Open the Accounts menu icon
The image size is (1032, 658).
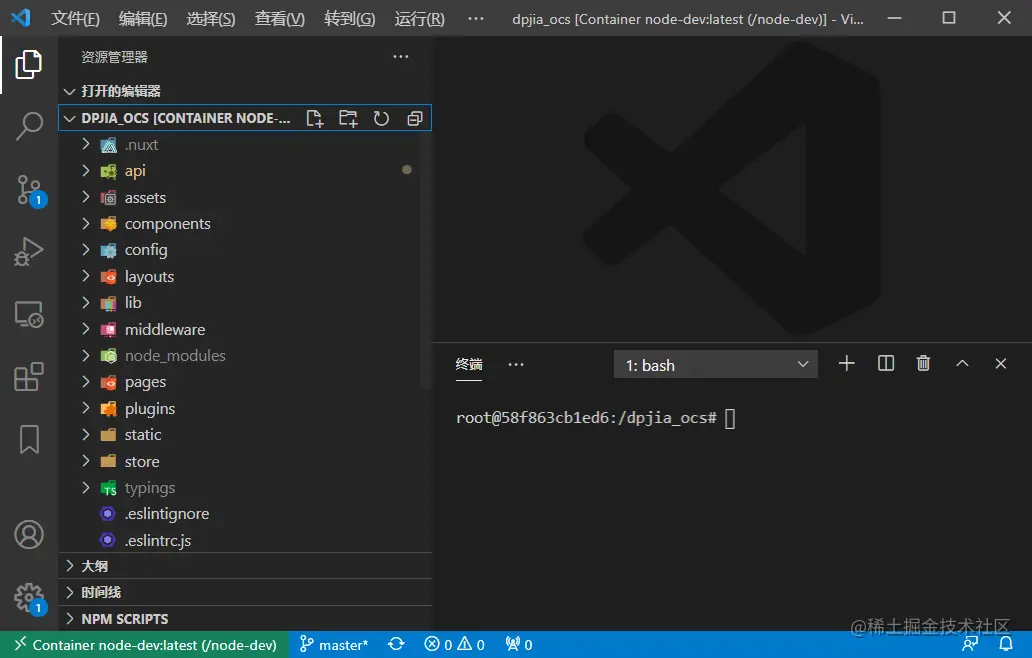(29, 534)
